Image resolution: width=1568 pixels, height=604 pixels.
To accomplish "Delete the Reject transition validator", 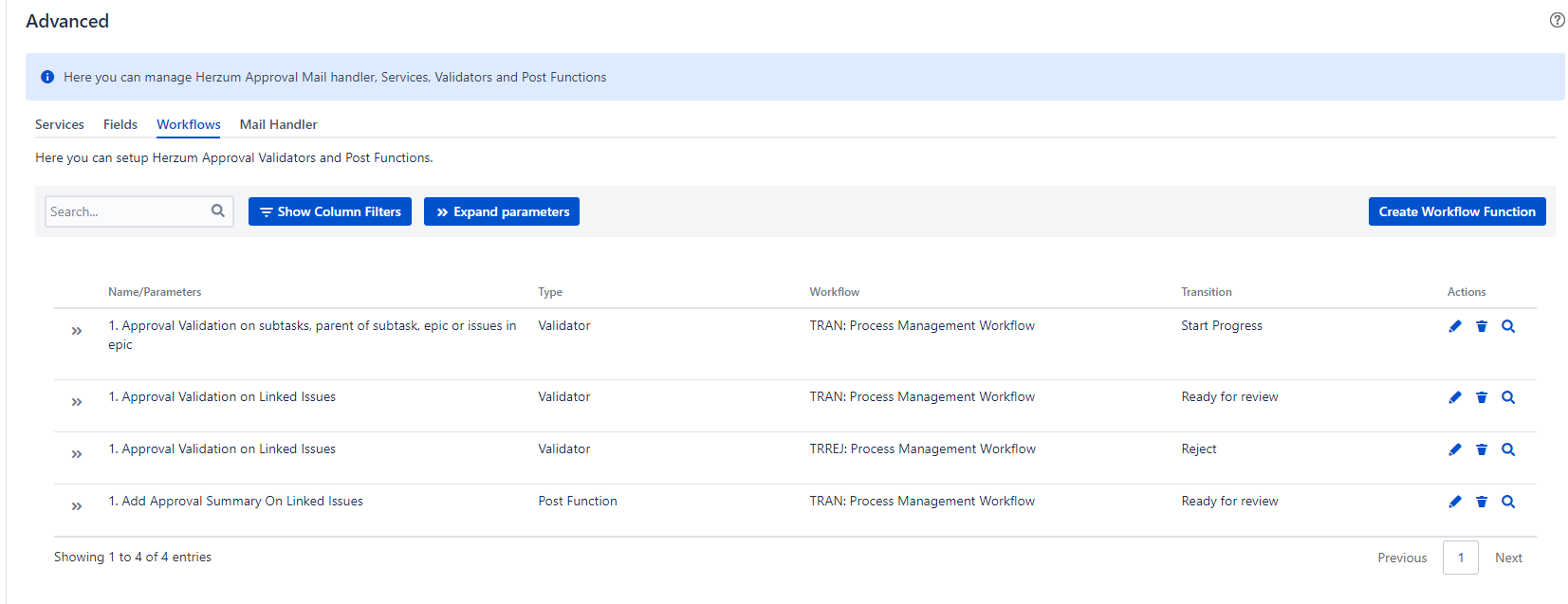I will tap(1482, 449).
